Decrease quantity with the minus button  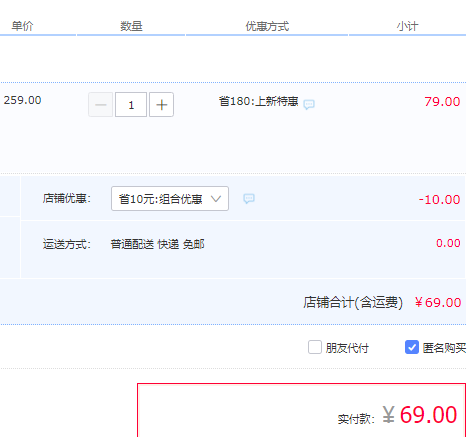100,105
